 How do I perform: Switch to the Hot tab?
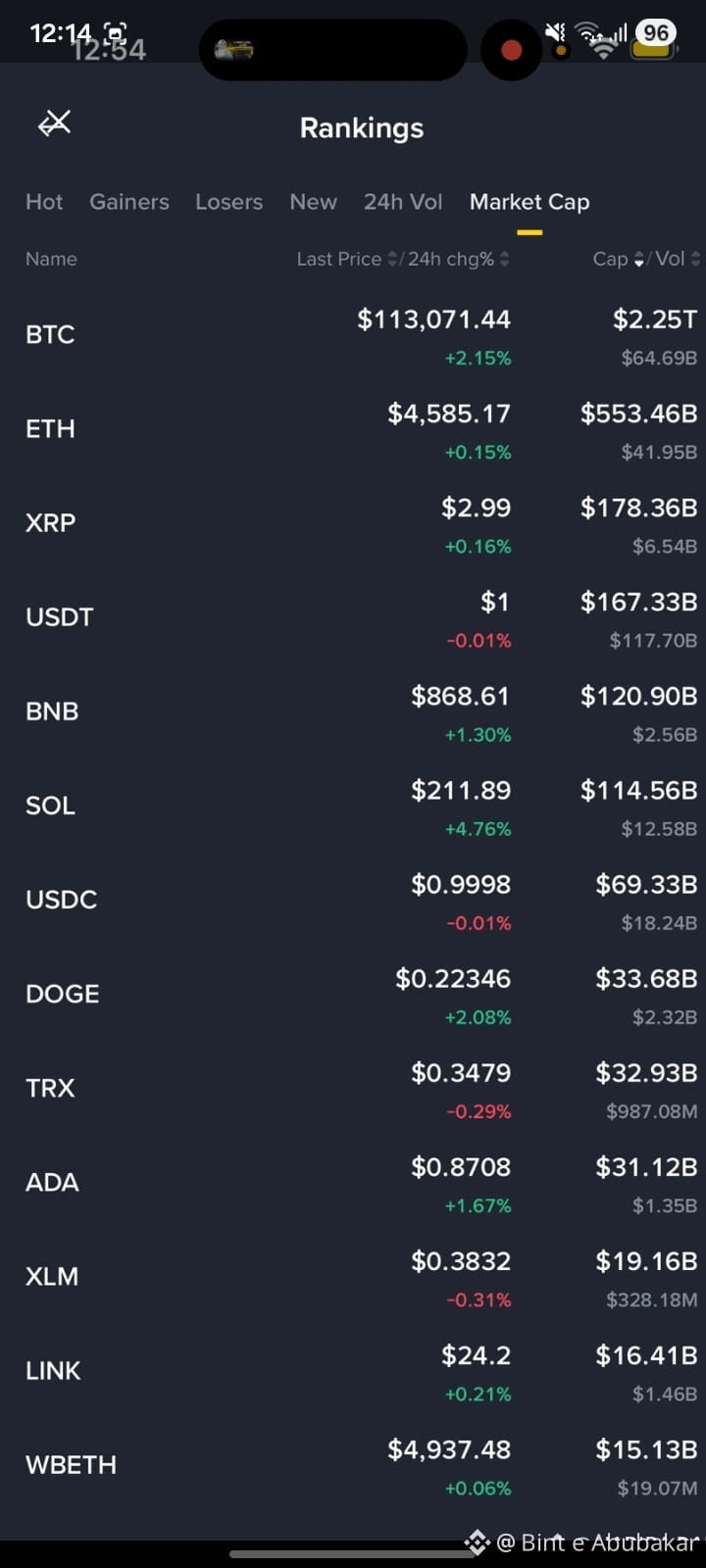(44, 202)
